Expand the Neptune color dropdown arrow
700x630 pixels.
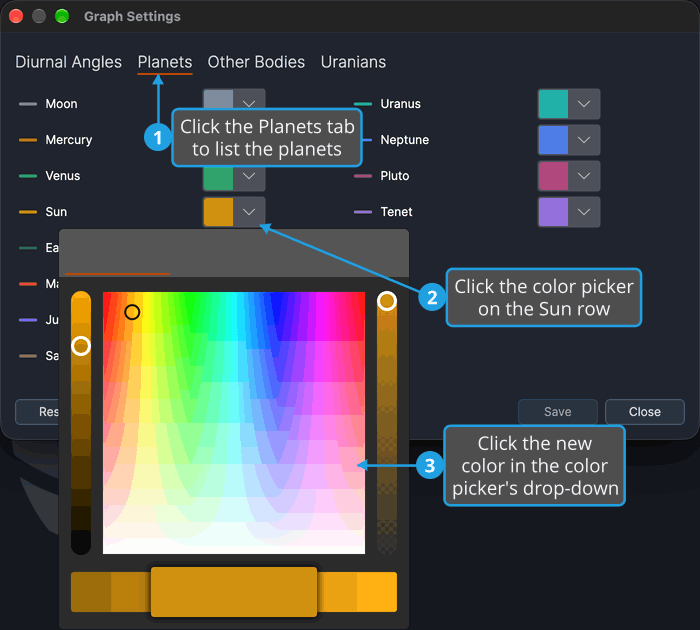point(584,140)
